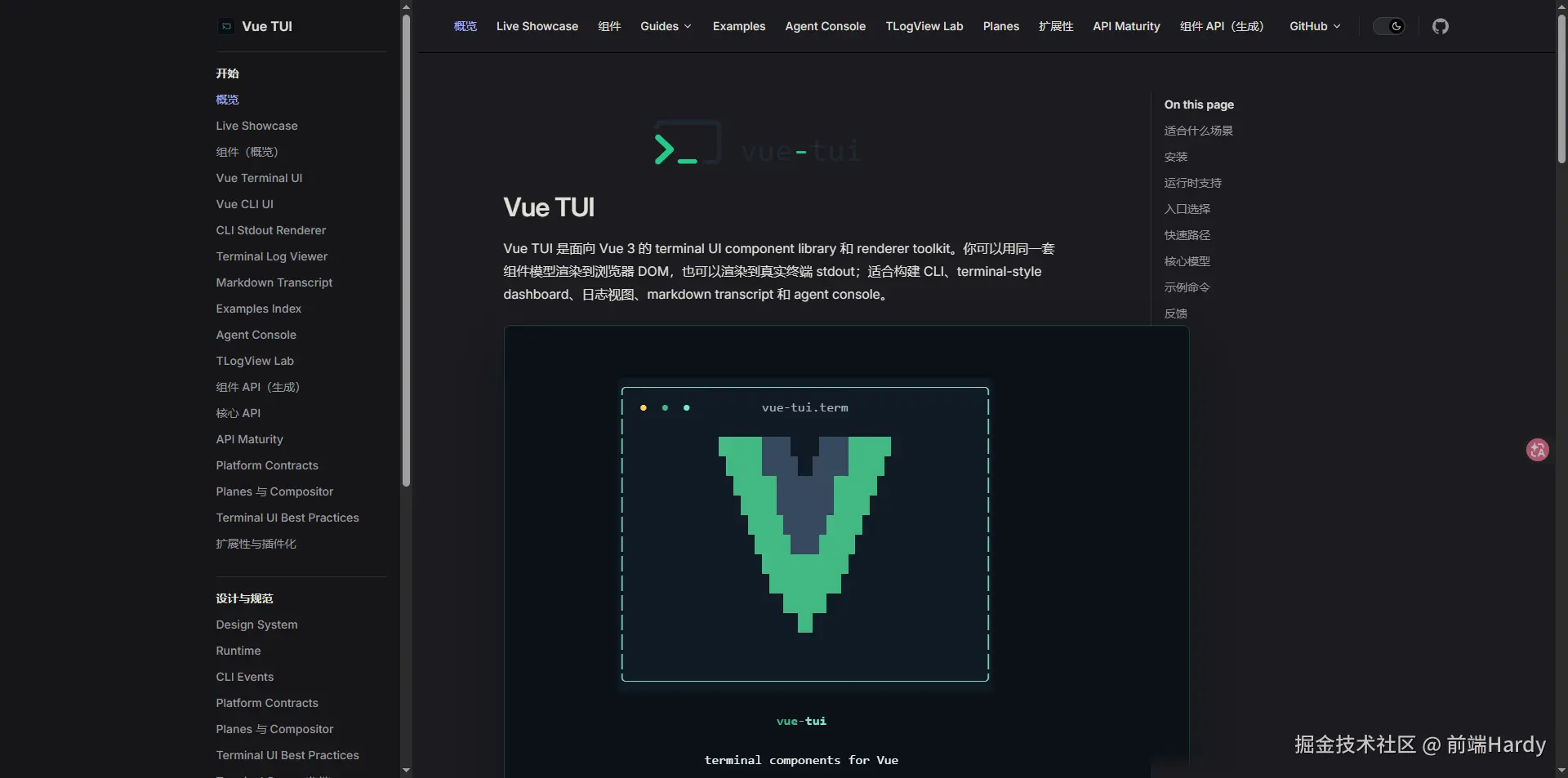Image resolution: width=1568 pixels, height=778 pixels.
Task: Expand the GitHub dropdown in top navigation
Action: (x=1315, y=26)
